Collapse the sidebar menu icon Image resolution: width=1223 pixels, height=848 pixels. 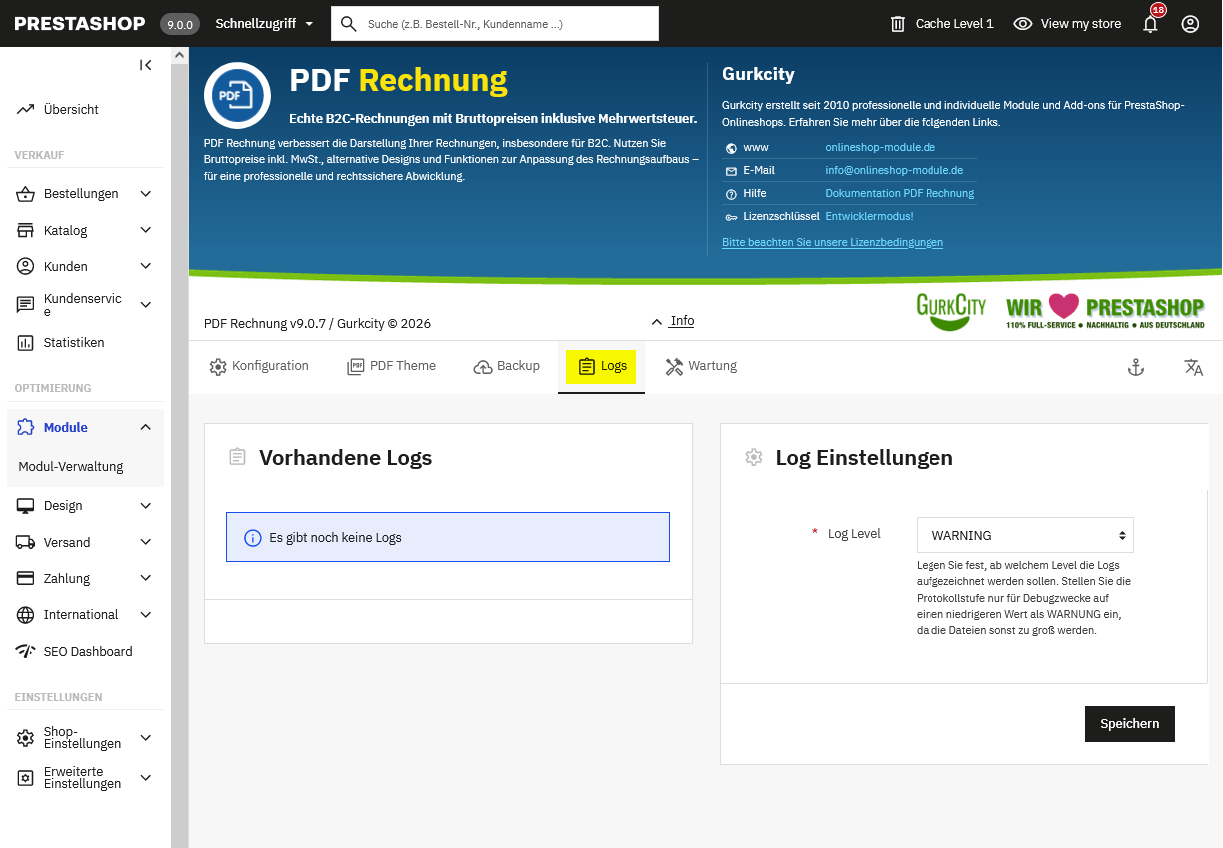coord(146,65)
